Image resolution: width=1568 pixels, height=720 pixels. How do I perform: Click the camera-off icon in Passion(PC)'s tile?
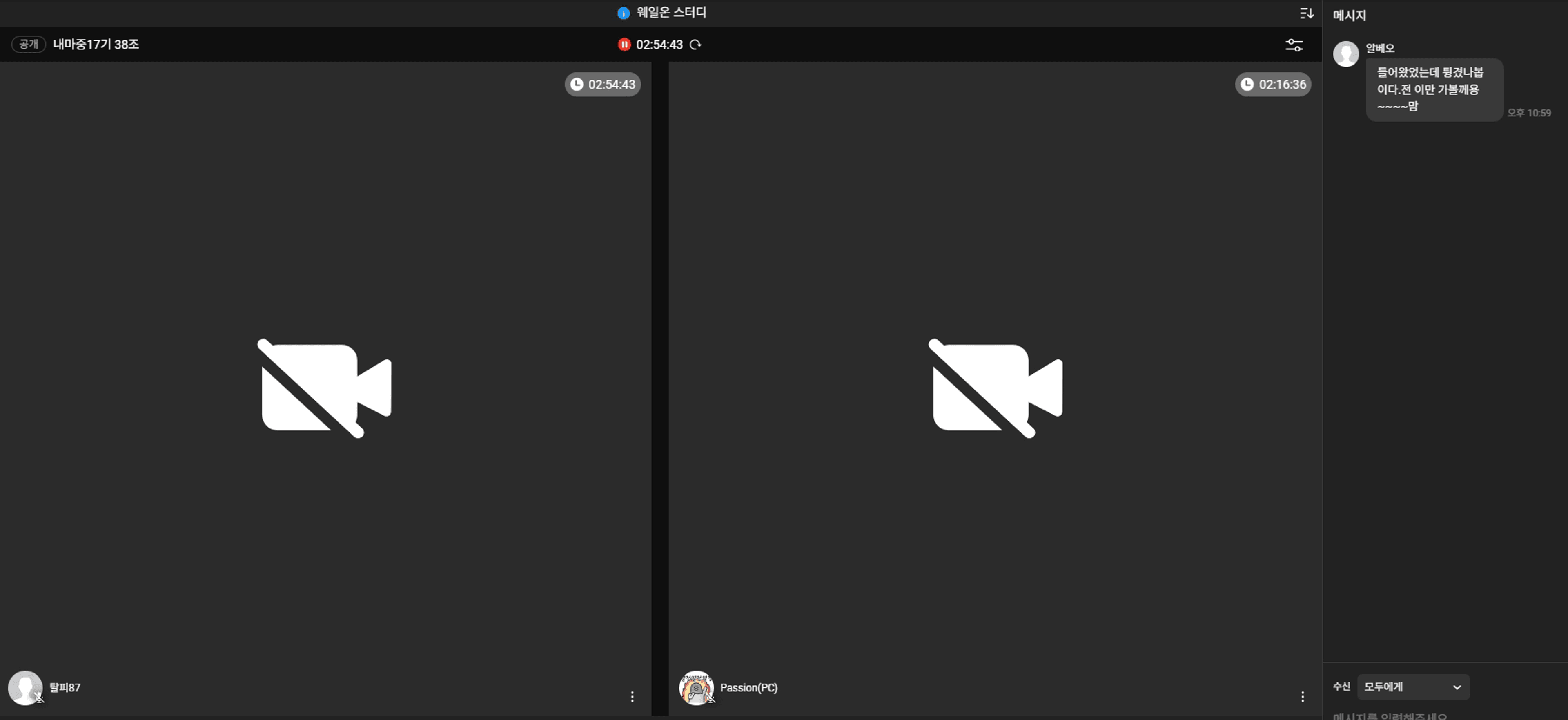(x=996, y=388)
